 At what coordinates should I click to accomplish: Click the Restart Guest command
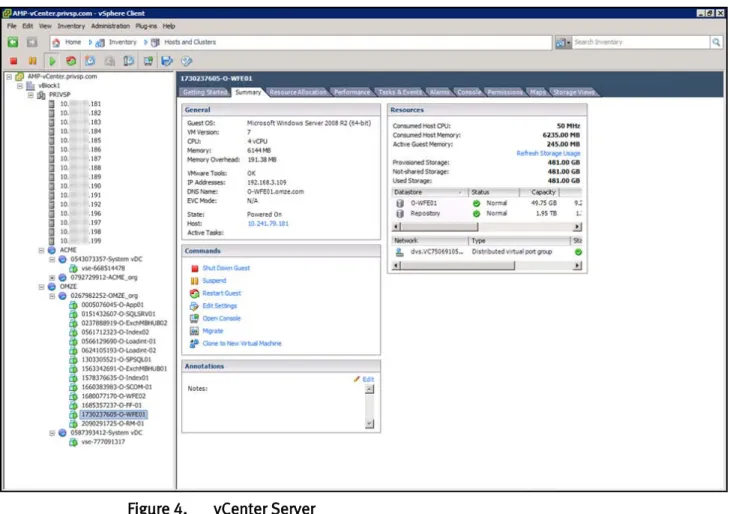pyautogui.click(x=222, y=293)
